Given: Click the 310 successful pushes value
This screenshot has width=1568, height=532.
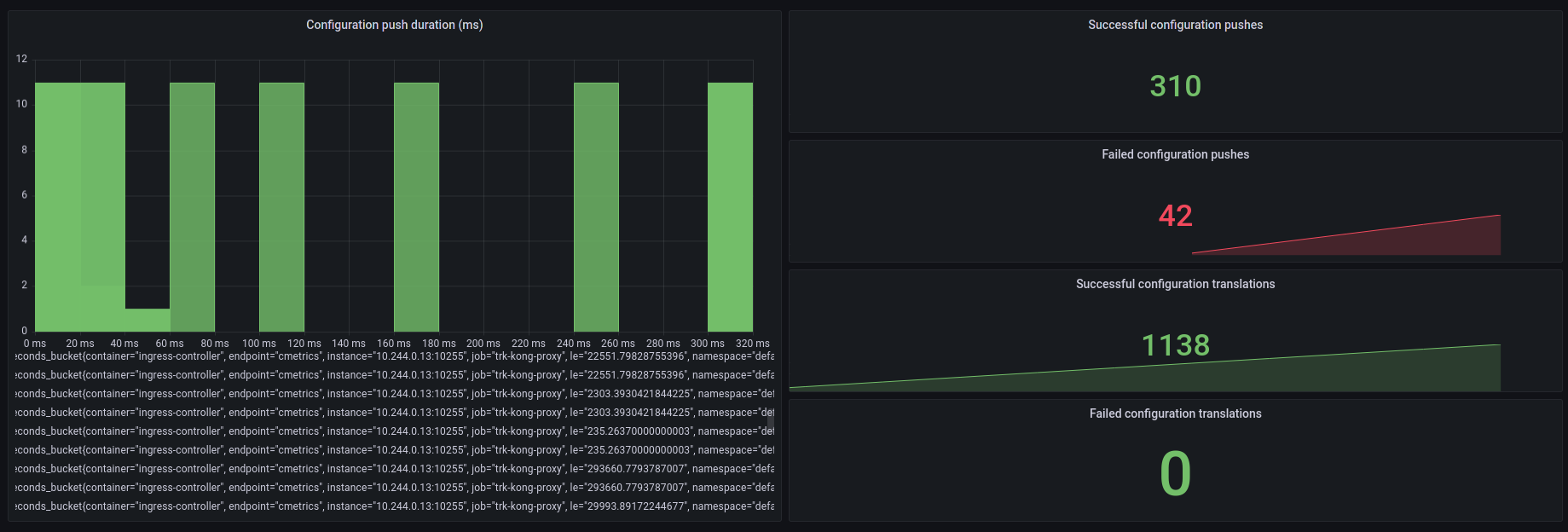Looking at the screenshot, I should point(1175,86).
